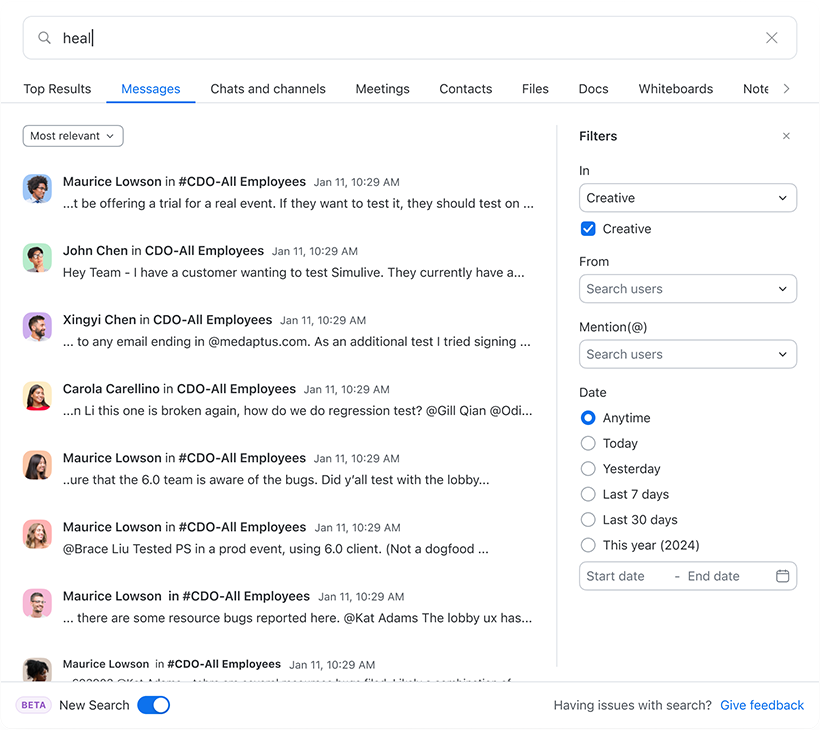The image size is (820, 730).
Task: Click the BETA badge
Action: (33, 705)
